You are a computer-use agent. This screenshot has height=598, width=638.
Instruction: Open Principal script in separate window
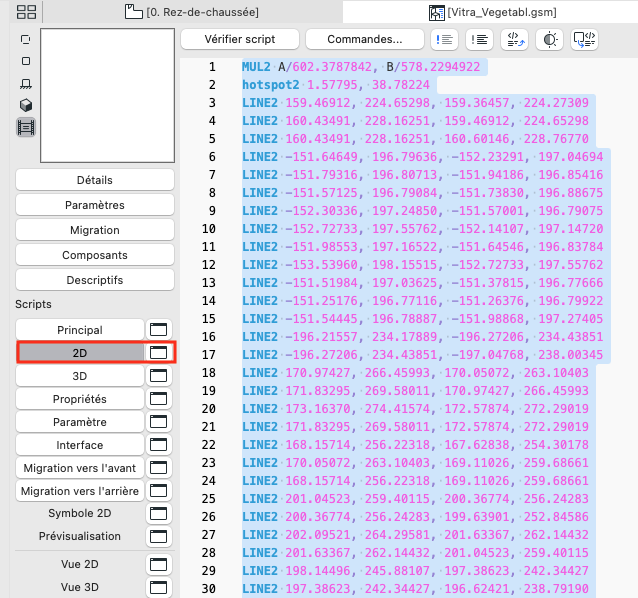[x=158, y=330]
